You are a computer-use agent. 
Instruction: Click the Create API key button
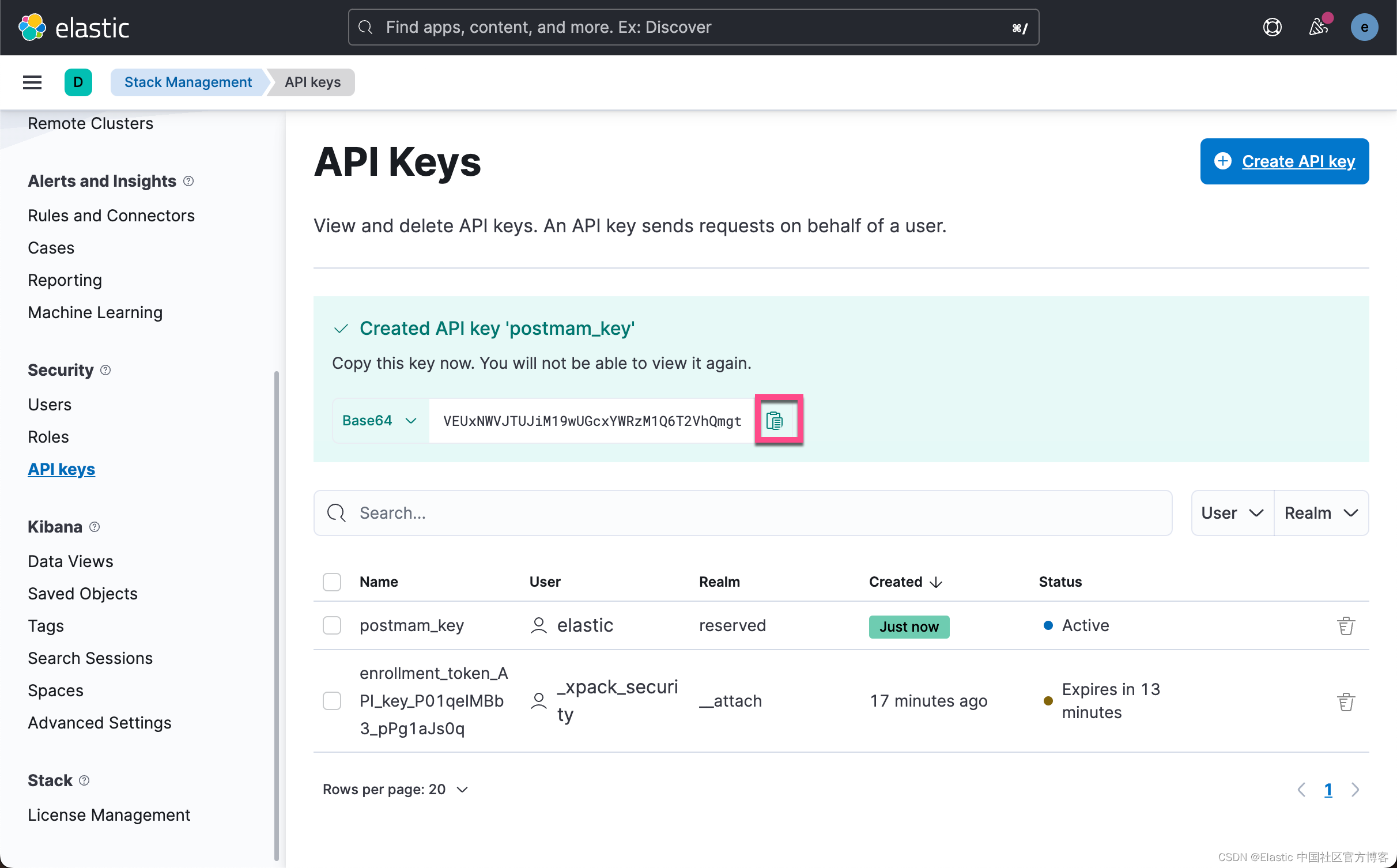(1284, 161)
